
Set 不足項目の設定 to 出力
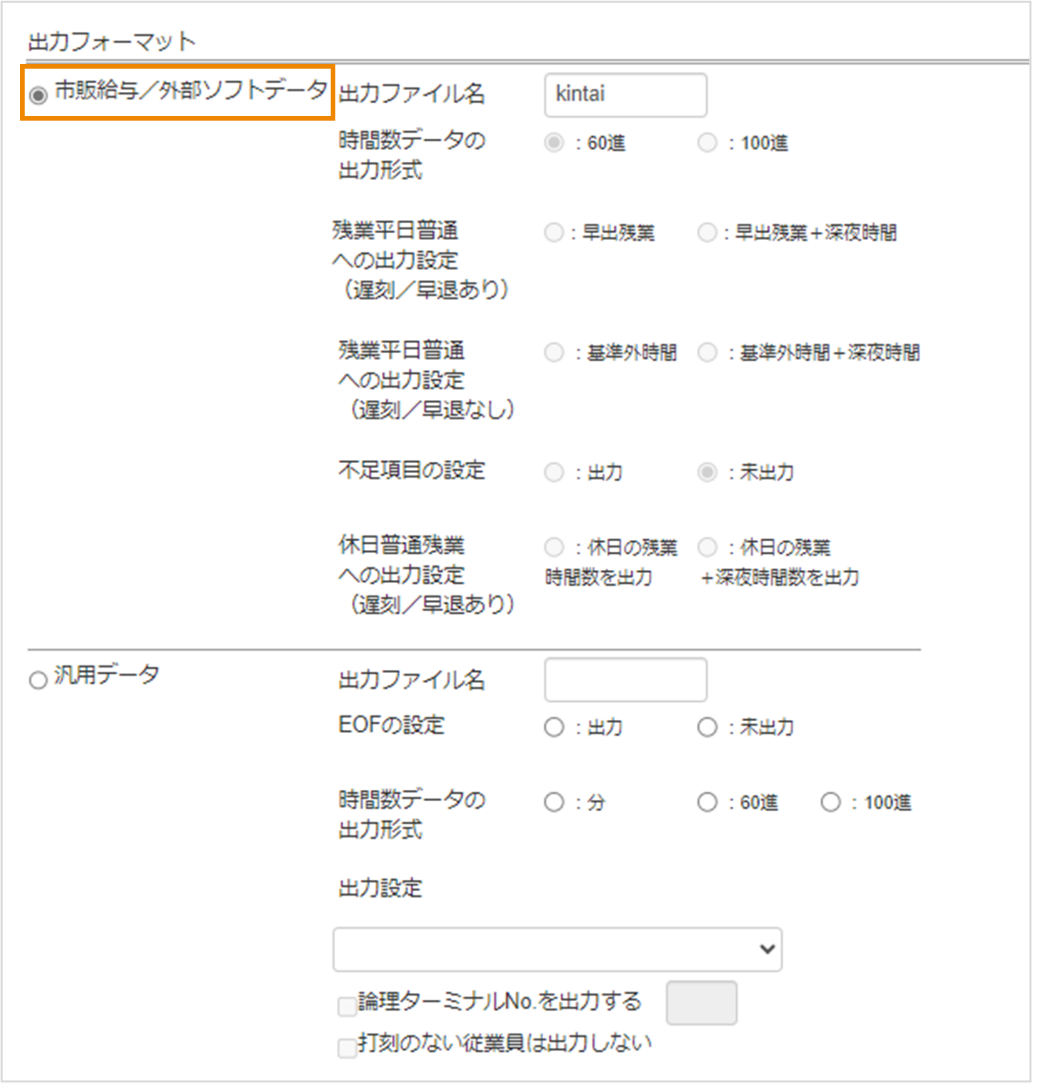(x=554, y=472)
